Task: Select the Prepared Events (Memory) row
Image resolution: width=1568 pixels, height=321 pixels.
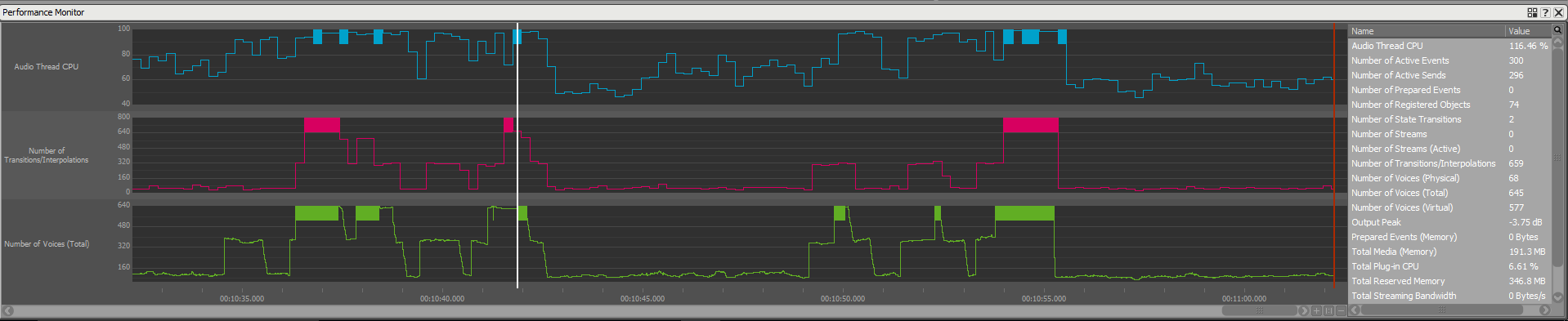Action: [x=1449, y=237]
